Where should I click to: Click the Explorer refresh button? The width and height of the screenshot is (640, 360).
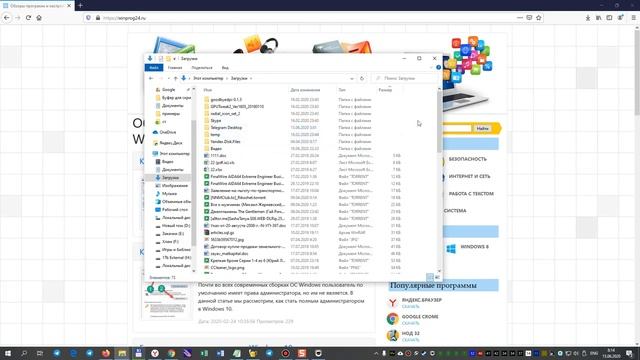tap(362, 78)
